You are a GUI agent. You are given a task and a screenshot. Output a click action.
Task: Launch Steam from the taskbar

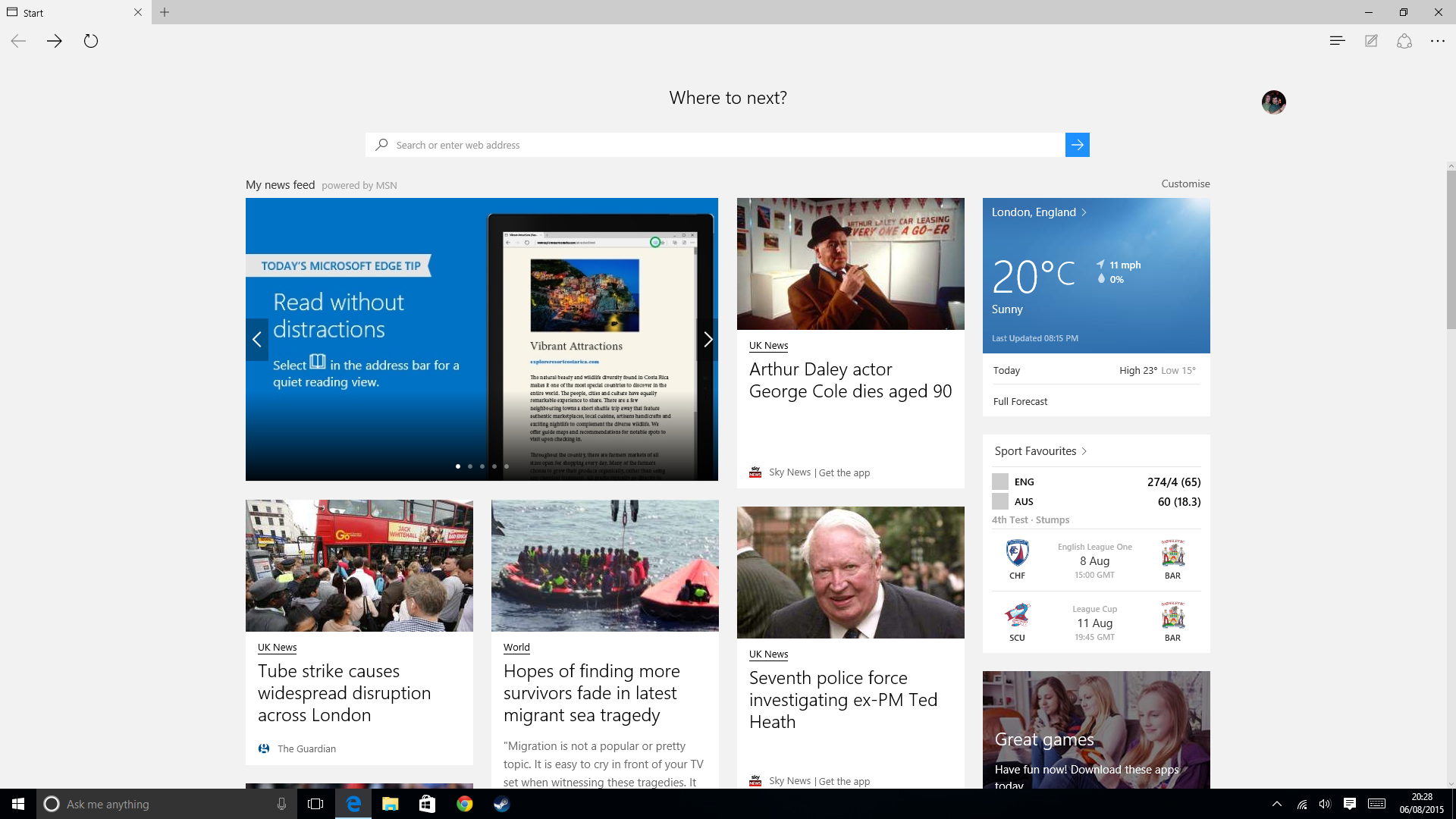(501, 804)
